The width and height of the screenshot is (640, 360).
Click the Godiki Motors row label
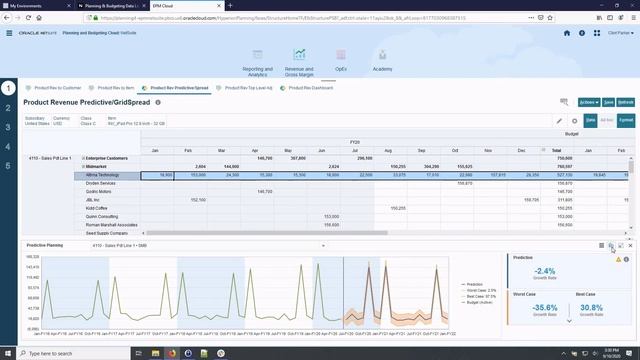pos(98,191)
